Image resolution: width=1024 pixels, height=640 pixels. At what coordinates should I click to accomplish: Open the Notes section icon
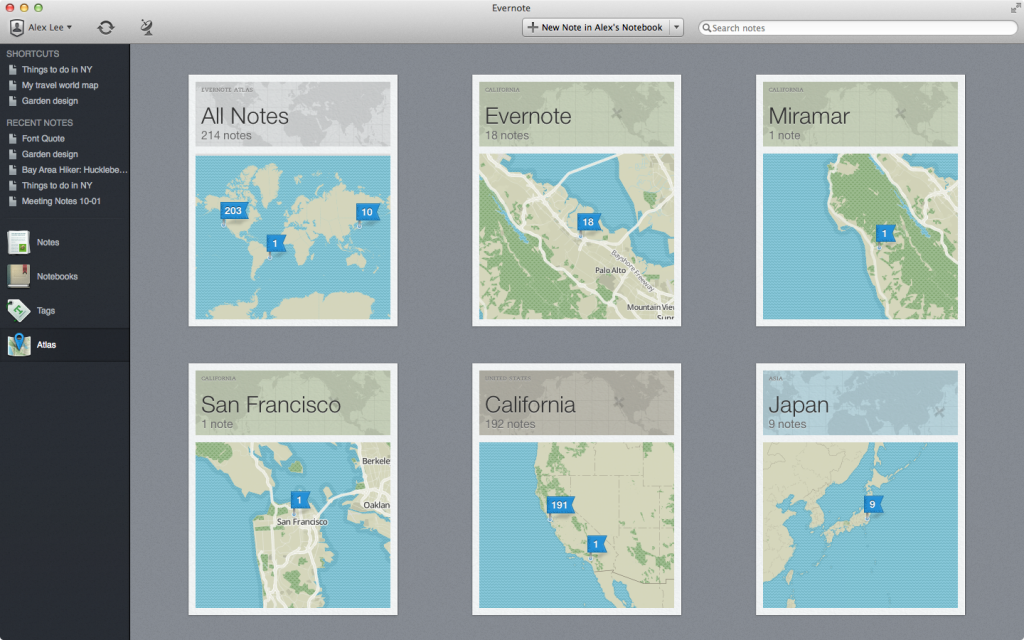[19, 242]
